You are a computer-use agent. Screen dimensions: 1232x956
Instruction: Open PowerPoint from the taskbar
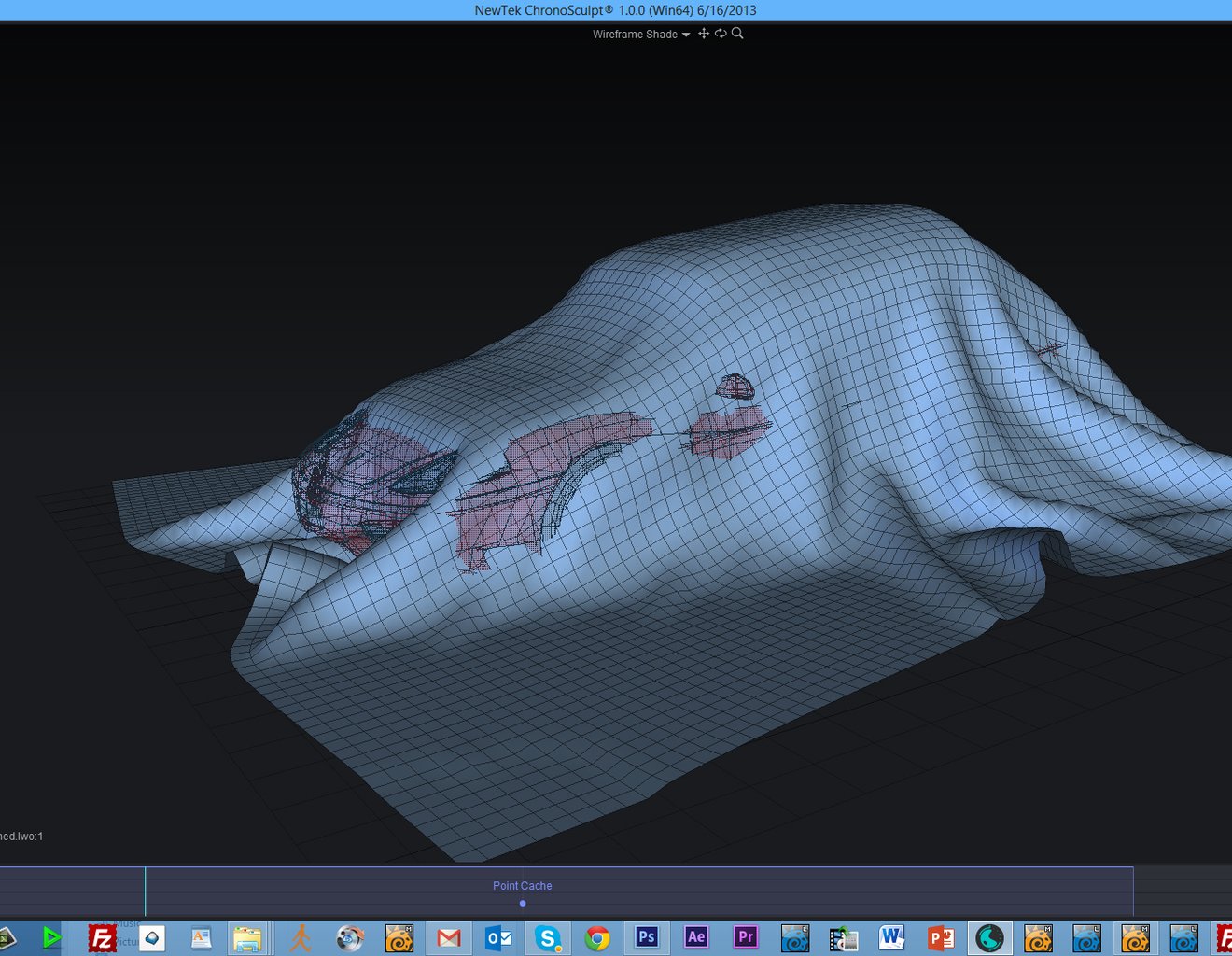coord(941,937)
